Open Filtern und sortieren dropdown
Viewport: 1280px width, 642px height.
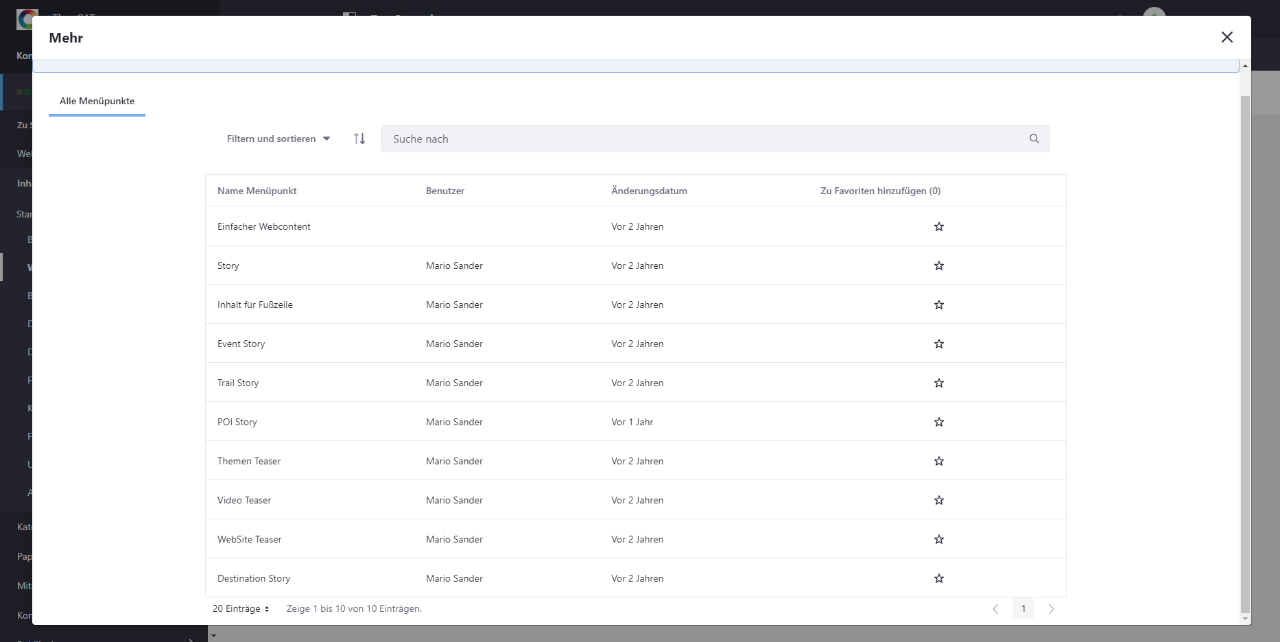278,139
